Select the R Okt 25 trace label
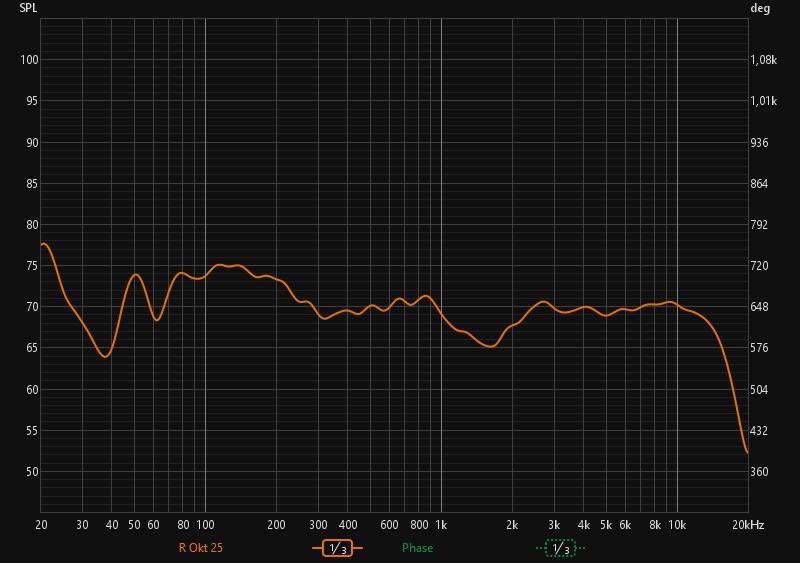 (x=200, y=548)
